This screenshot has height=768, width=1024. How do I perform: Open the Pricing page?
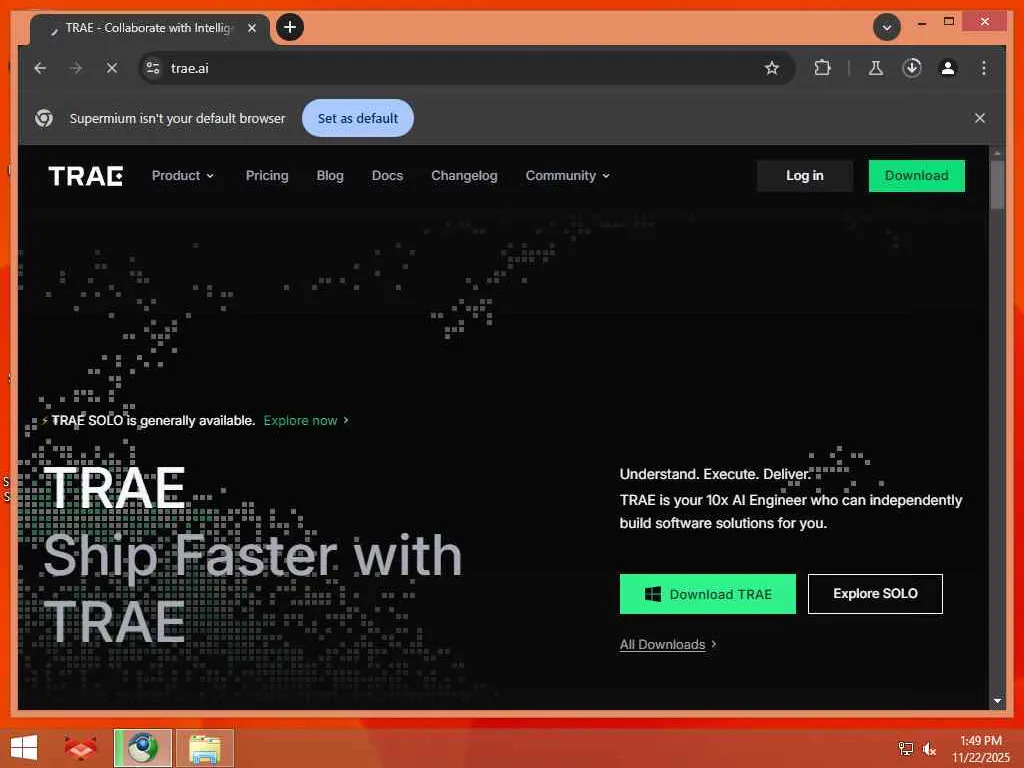coord(267,176)
